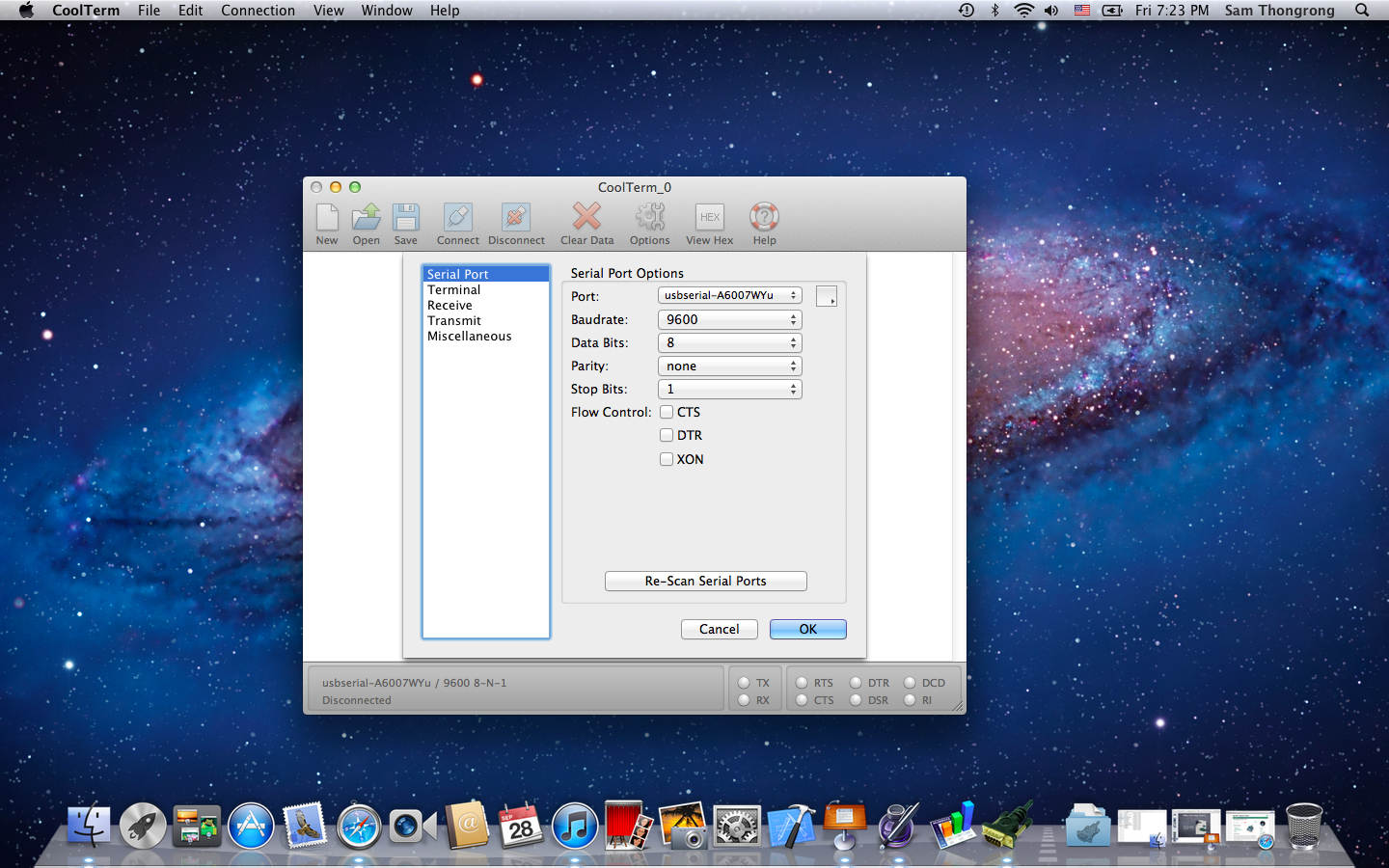Open the Connection menu
This screenshot has width=1389, height=868.
pos(258,11)
